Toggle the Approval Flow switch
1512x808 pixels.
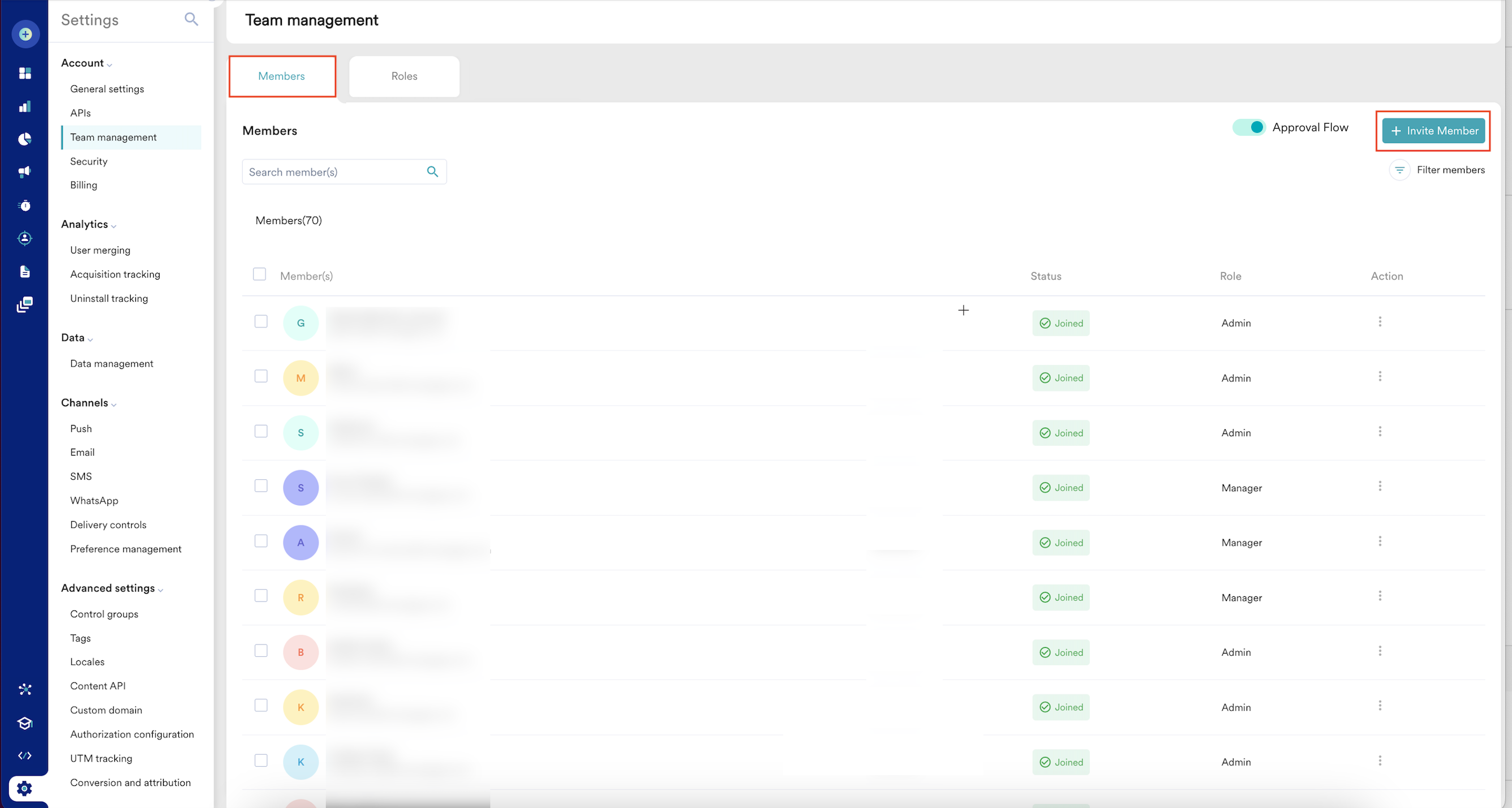(1248, 127)
